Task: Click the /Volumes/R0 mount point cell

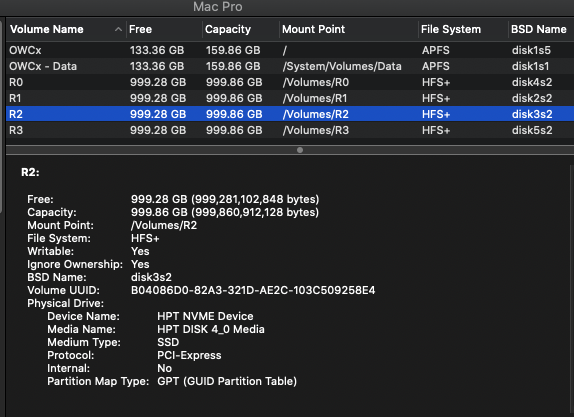Action: tap(316, 82)
